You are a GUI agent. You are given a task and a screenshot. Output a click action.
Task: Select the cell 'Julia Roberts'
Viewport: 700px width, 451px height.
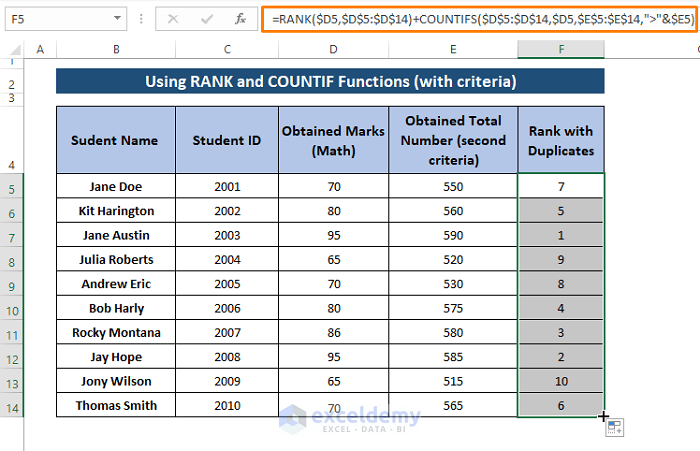coord(116,259)
